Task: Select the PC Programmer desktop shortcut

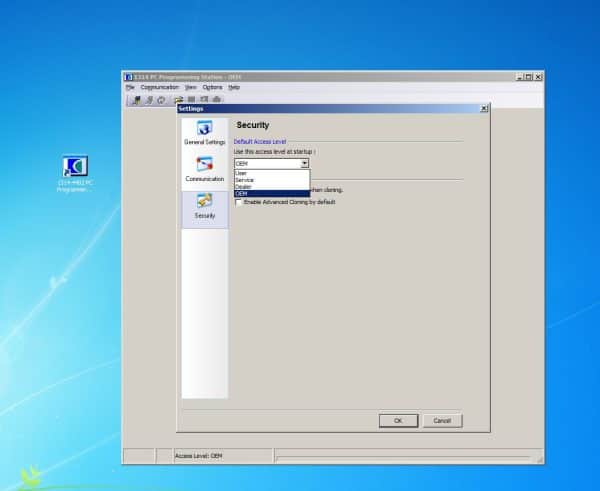Action: click(75, 173)
